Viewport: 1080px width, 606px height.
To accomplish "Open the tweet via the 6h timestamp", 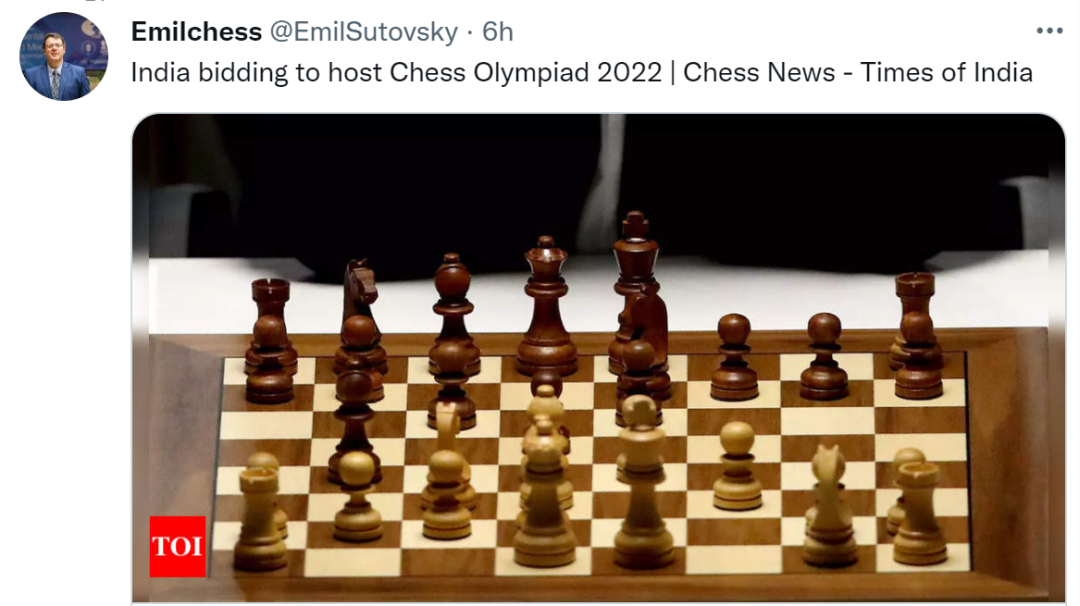I will [x=497, y=32].
